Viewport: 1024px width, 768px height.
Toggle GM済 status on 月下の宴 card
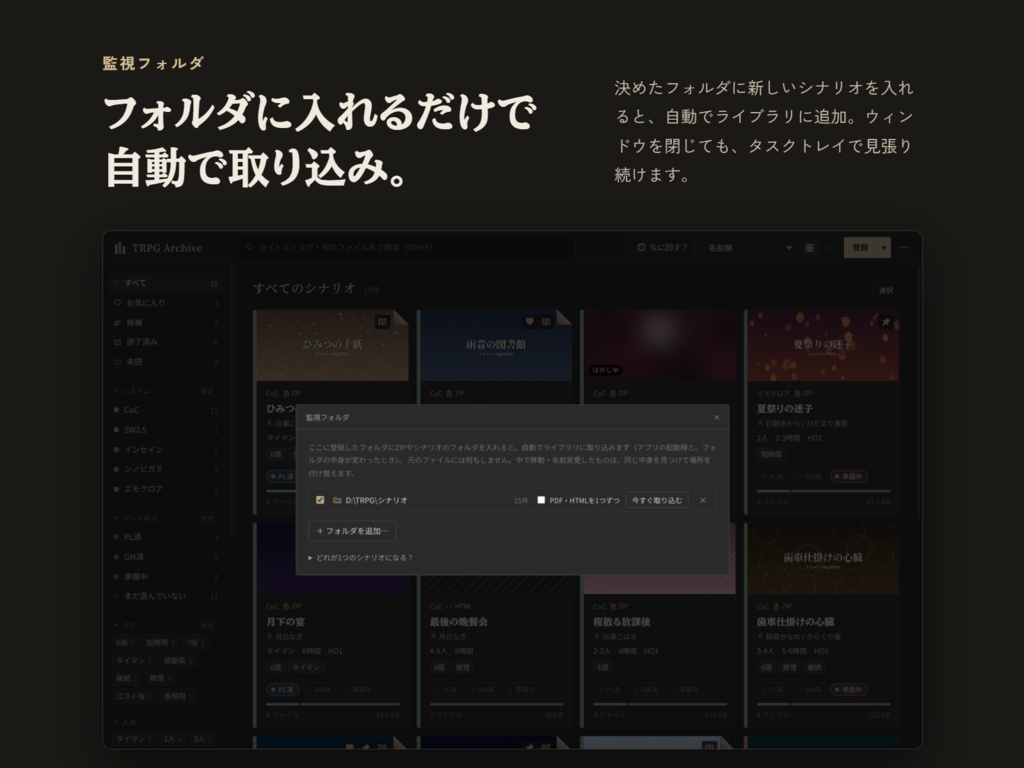[319, 690]
